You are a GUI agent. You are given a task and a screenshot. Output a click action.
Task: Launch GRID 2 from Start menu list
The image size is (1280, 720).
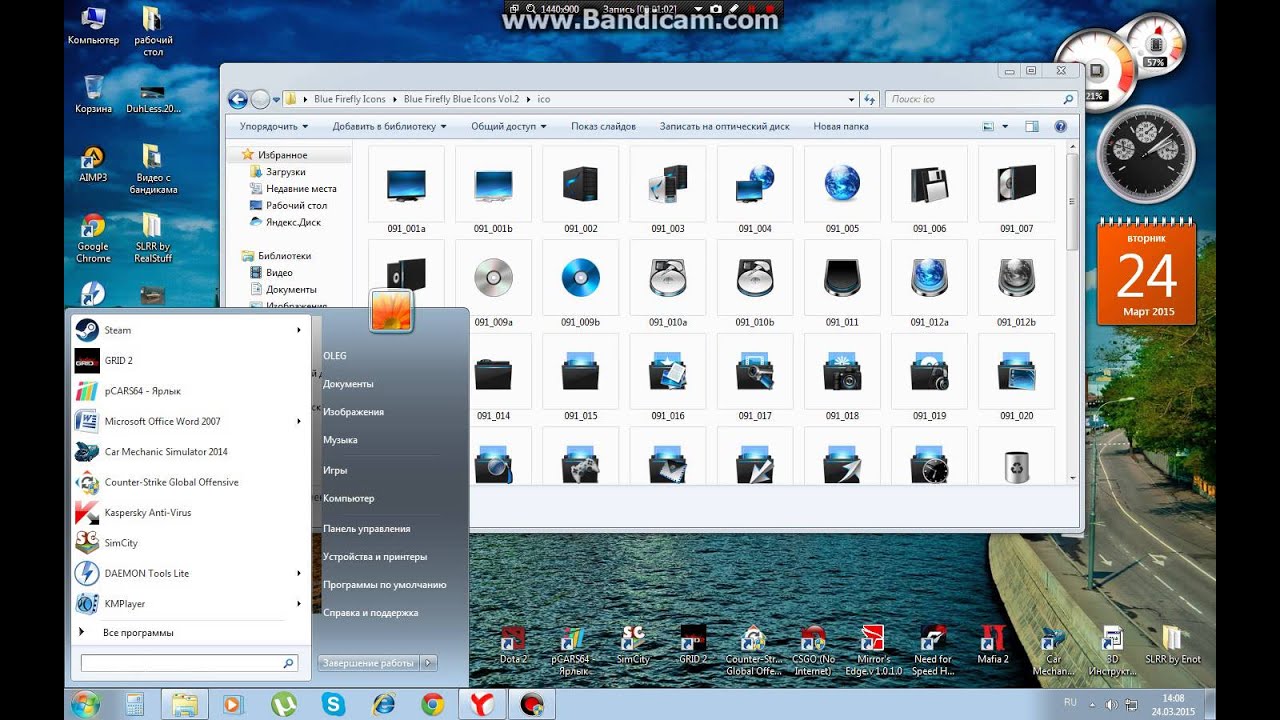pyautogui.click(x=189, y=360)
